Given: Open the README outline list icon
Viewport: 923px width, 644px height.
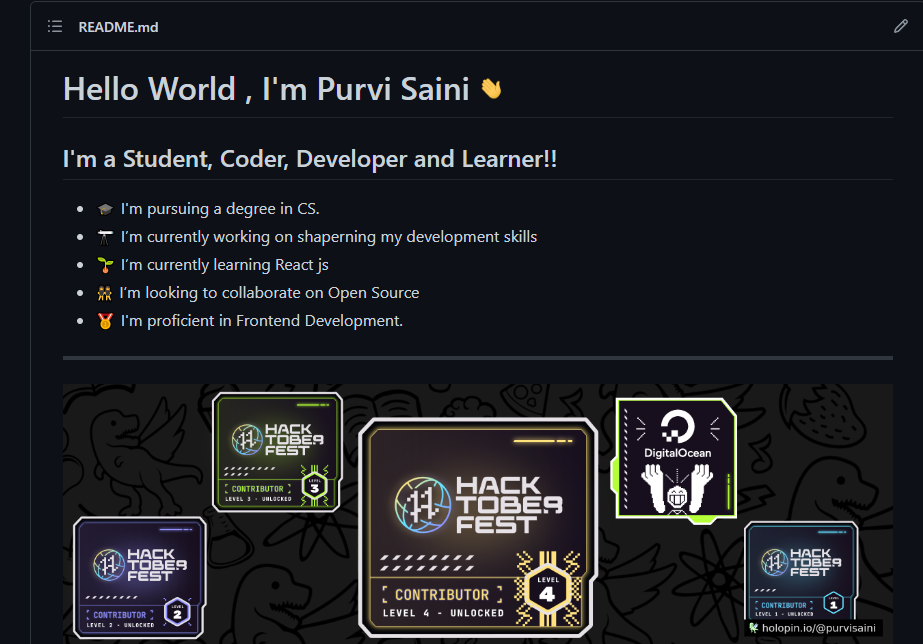Looking at the screenshot, I should pos(55,26).
